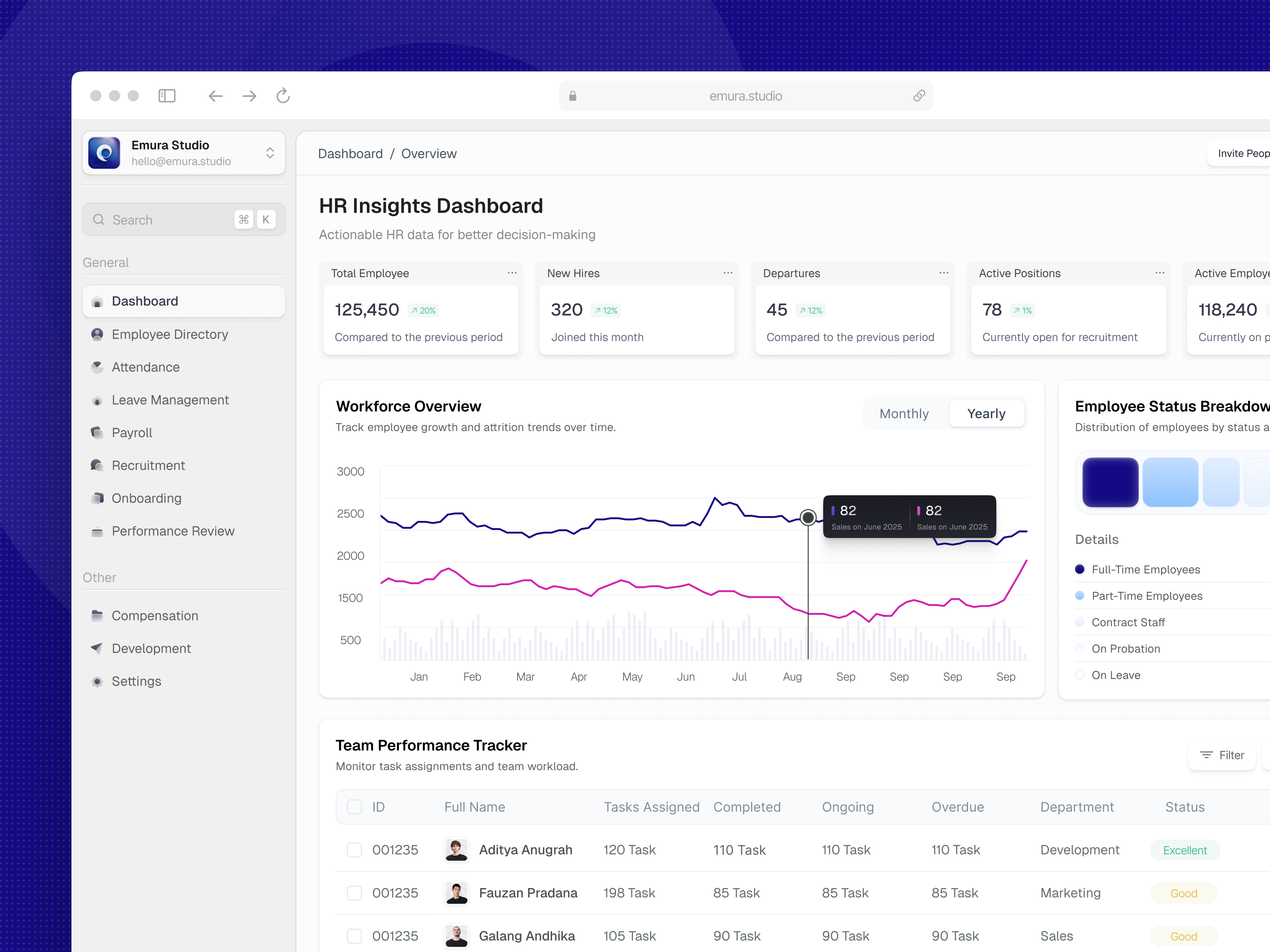This screenshot has width=1270, height=952.
Task: Switch Workforce Overview to Monthly view
Action: coord(904,413)
